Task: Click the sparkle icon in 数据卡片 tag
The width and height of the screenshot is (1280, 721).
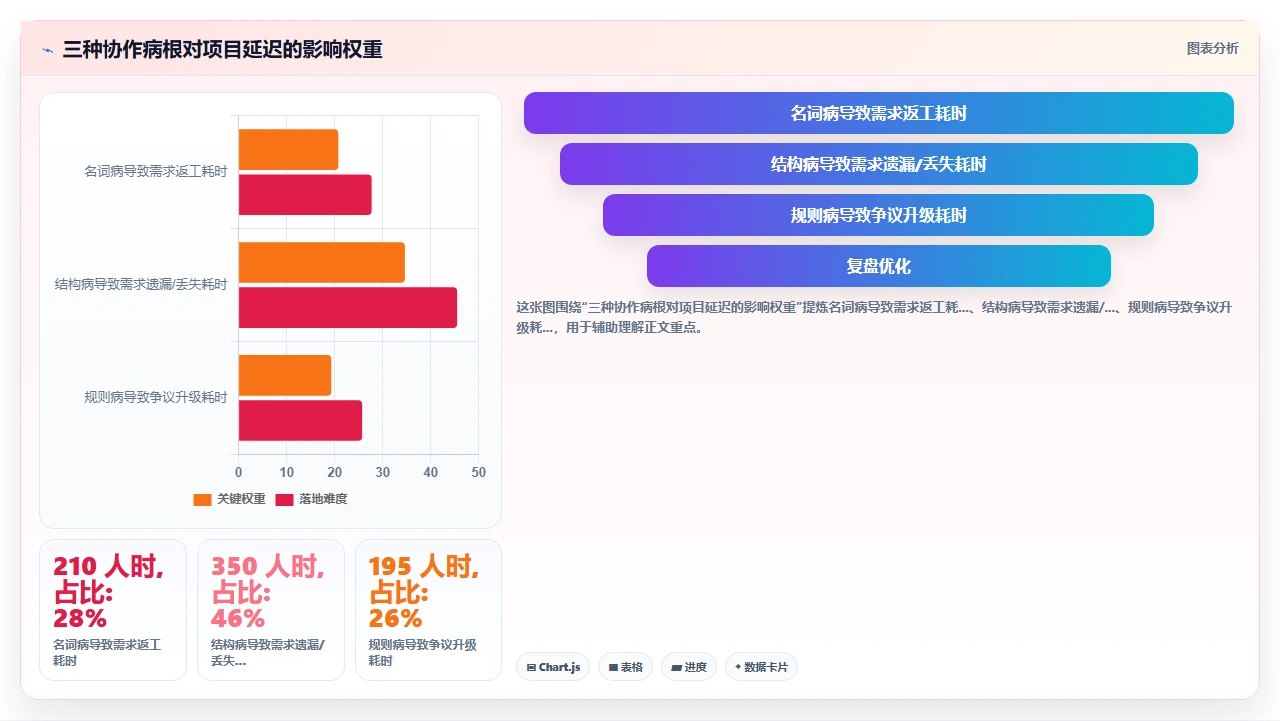Action: tap(738, 667)
